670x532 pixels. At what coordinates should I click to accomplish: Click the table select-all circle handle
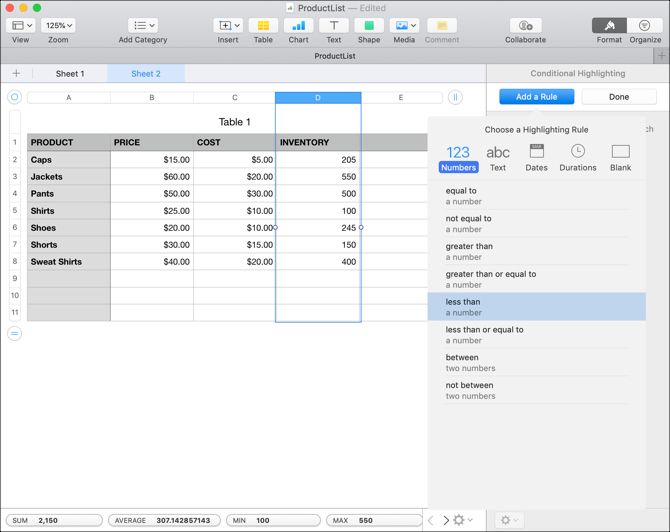point(15,97)
